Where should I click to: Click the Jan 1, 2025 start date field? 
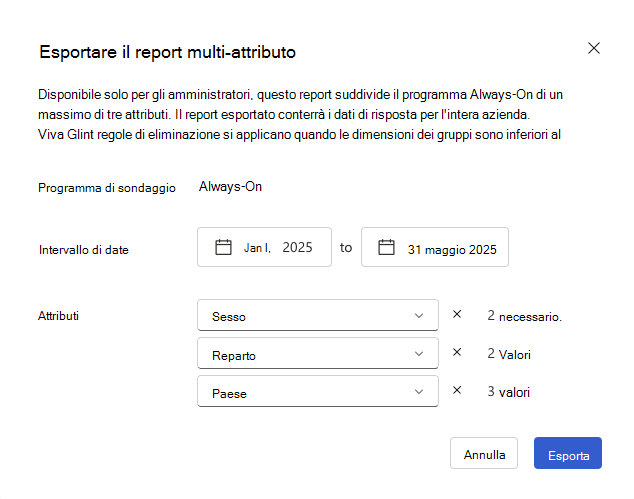(x=264, y=247)
